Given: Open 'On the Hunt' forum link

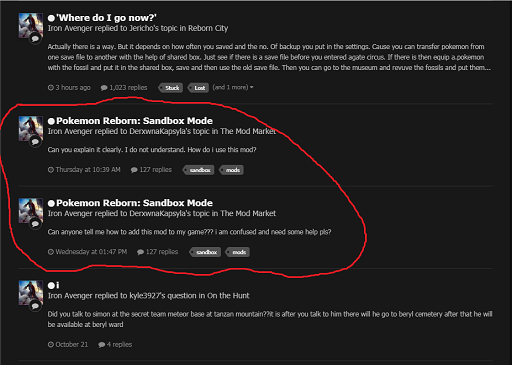Looking at the screenshot, I should [228, 296].
